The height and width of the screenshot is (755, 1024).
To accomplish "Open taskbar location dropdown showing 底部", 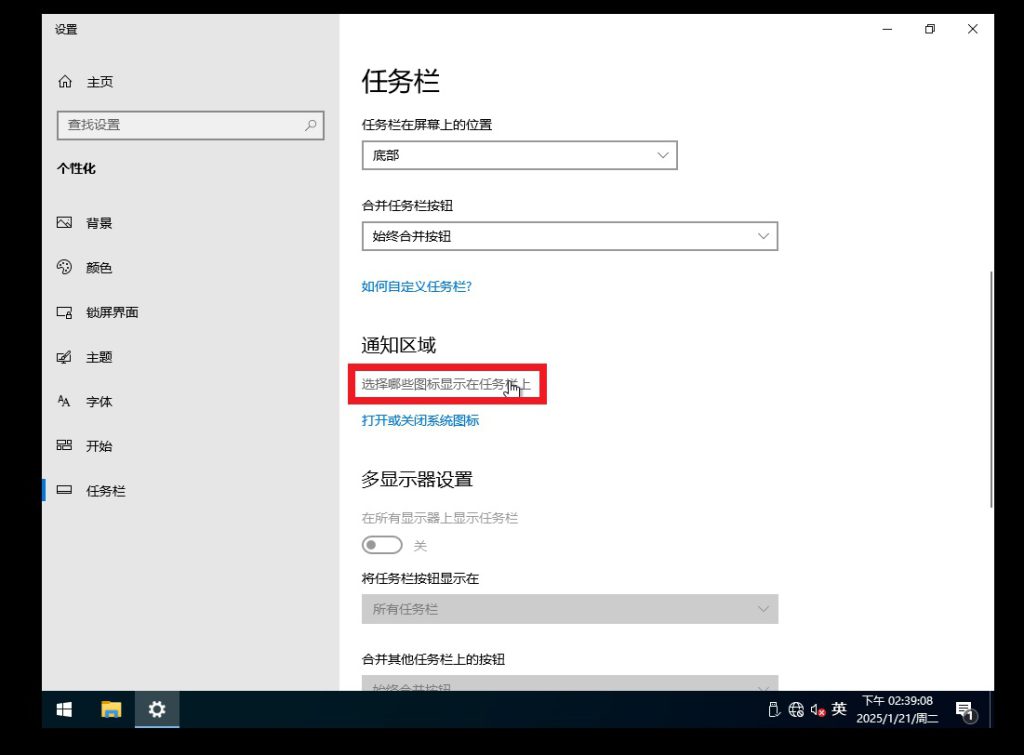I will point(519,155).
